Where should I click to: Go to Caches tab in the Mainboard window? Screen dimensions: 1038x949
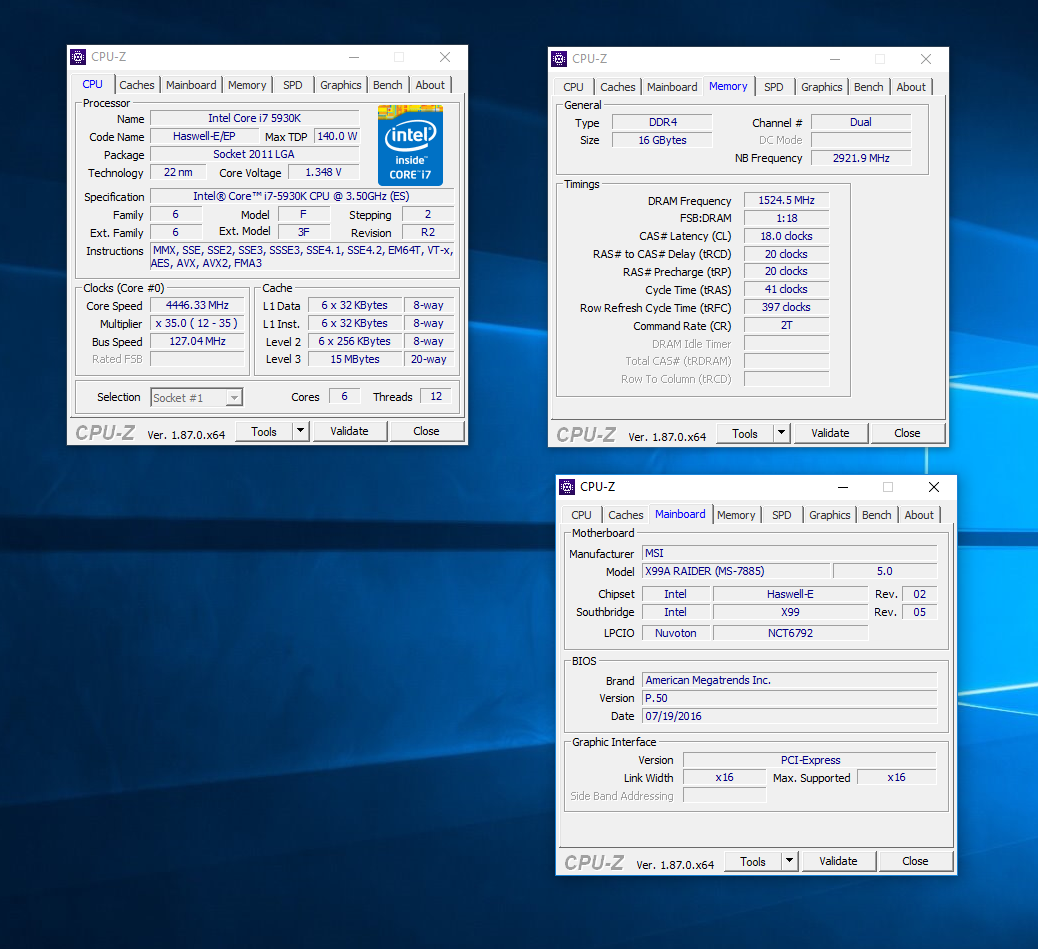pos(626,515)
